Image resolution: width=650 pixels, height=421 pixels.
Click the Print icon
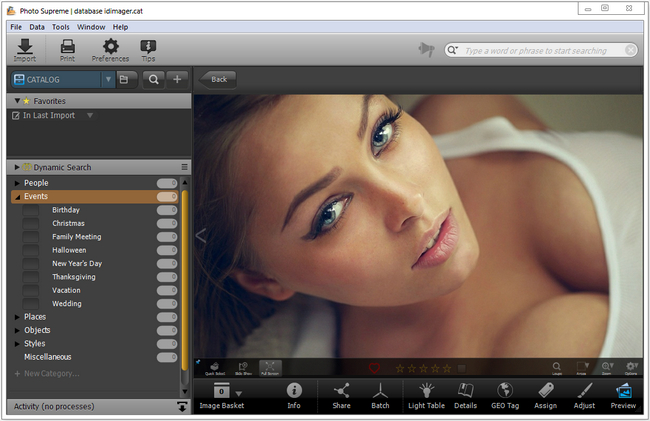click(x=68, y=50)
